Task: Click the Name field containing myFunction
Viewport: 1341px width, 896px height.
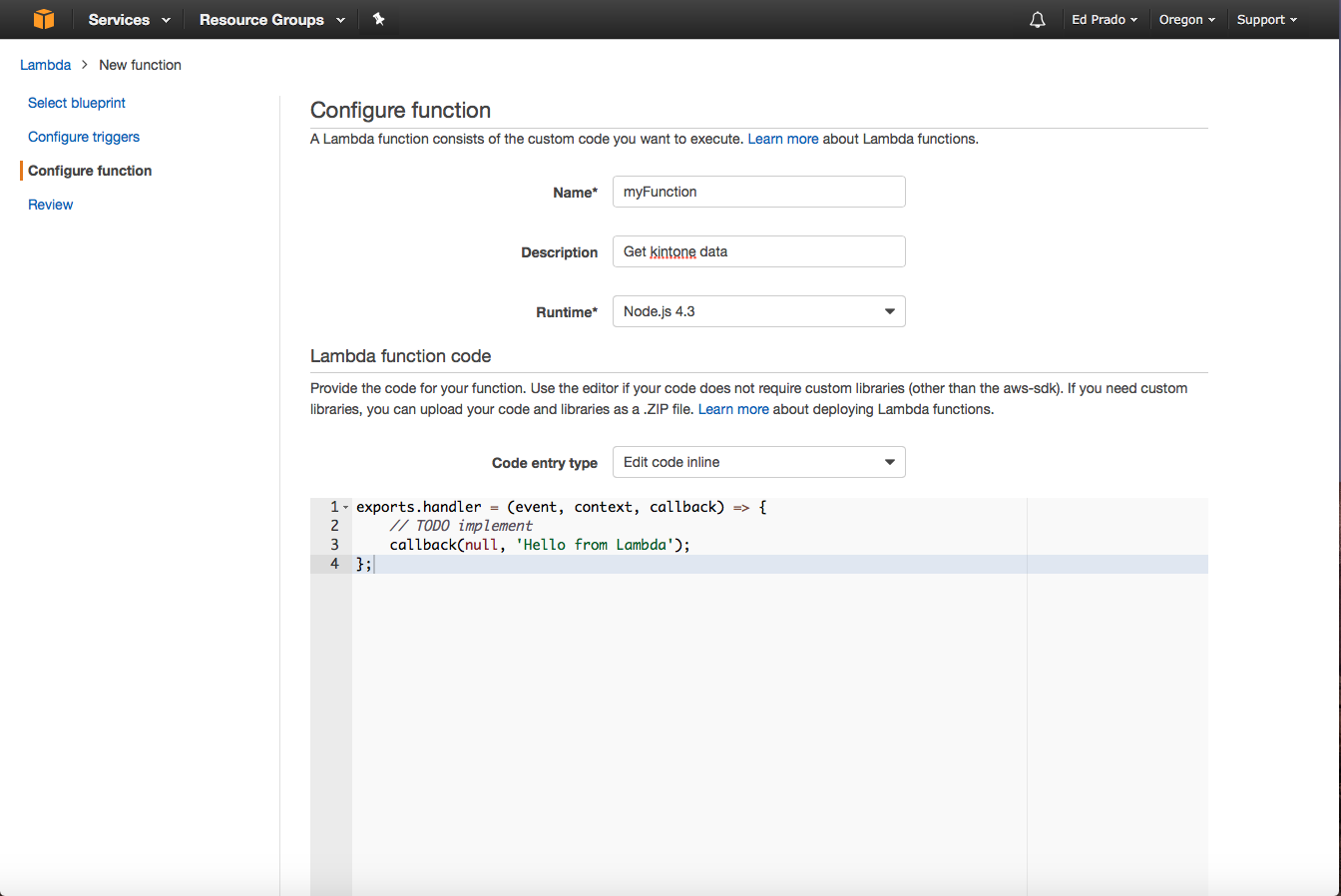Action: pyautogui.click(x=758, y=192)
